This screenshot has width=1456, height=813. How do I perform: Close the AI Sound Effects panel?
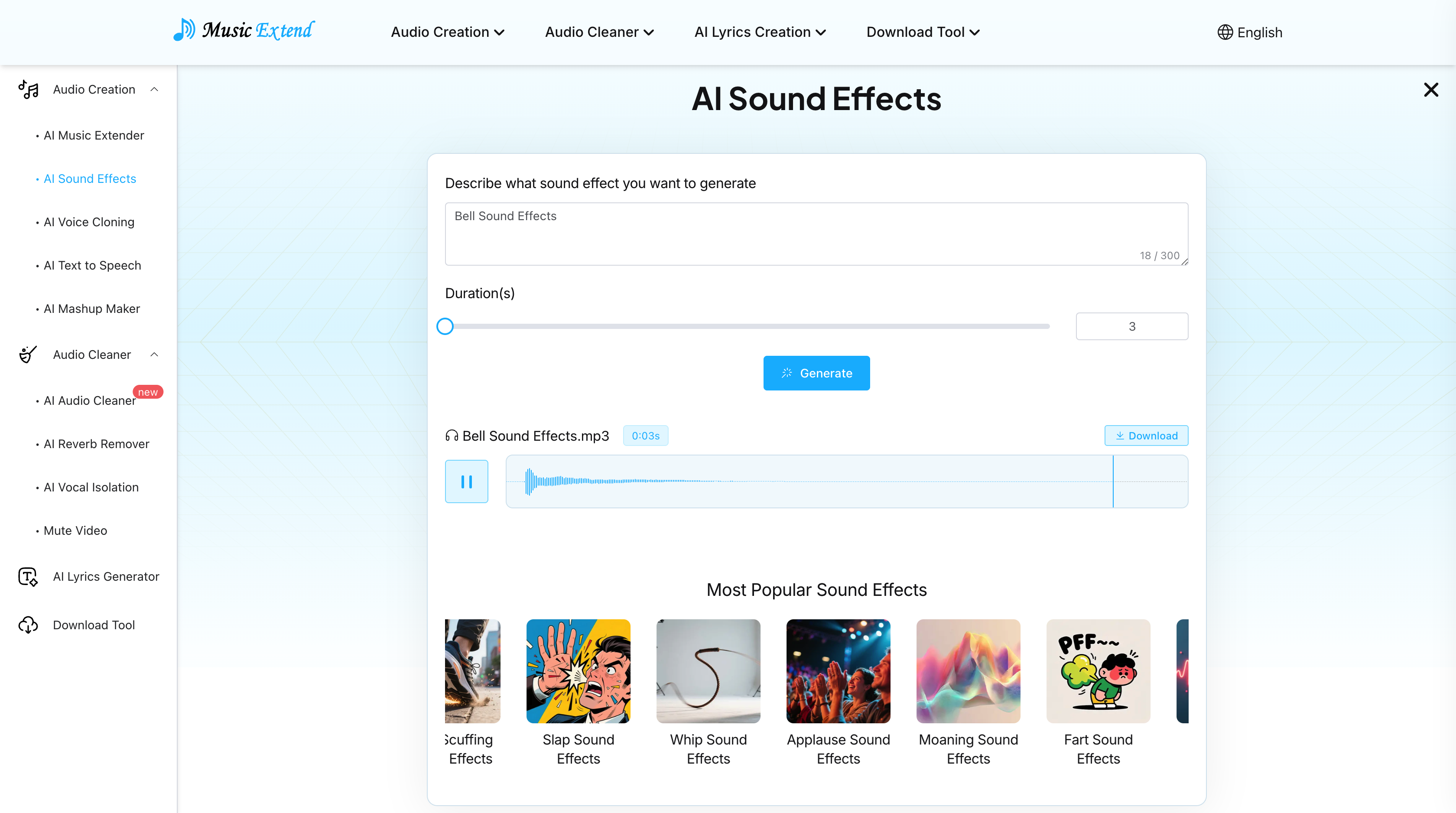[x=1430, y=90]
